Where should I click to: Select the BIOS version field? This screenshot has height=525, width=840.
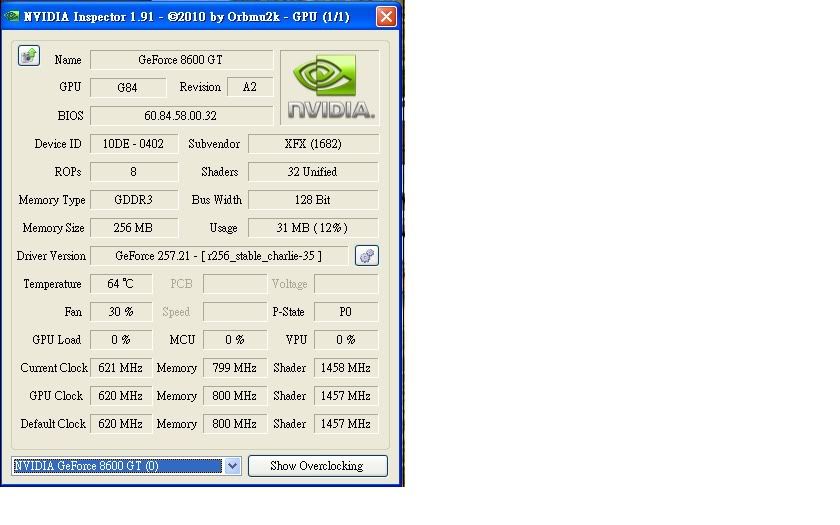coord(181,116)
